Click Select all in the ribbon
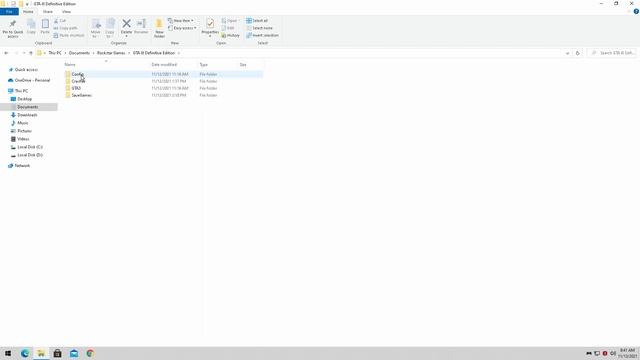Screen dimensions: 640x360 click(x=257, y=20)
